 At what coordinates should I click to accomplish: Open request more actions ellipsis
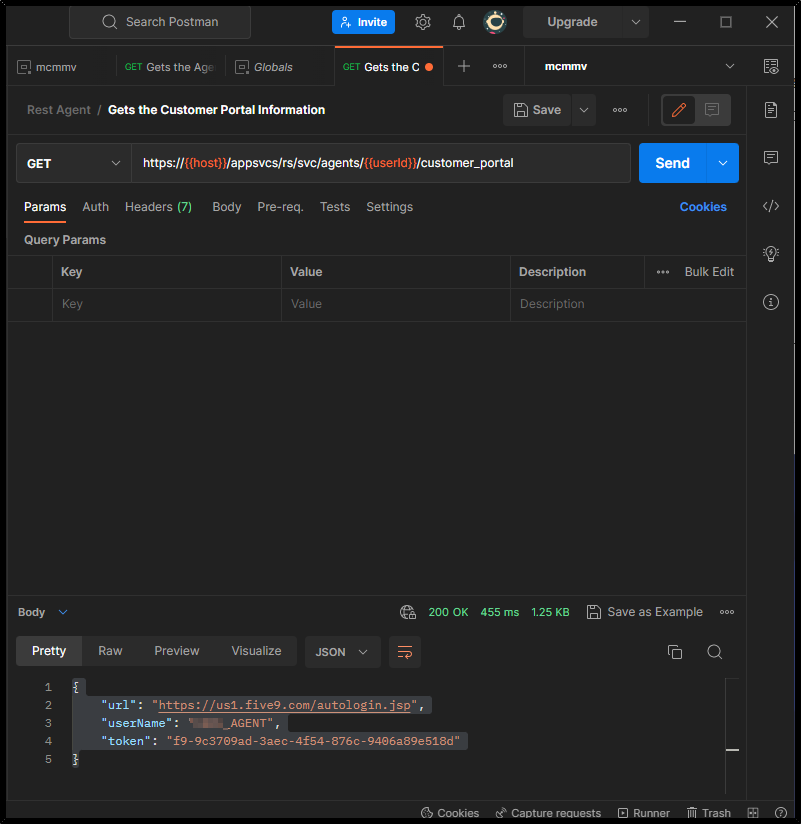pos(620,110)
